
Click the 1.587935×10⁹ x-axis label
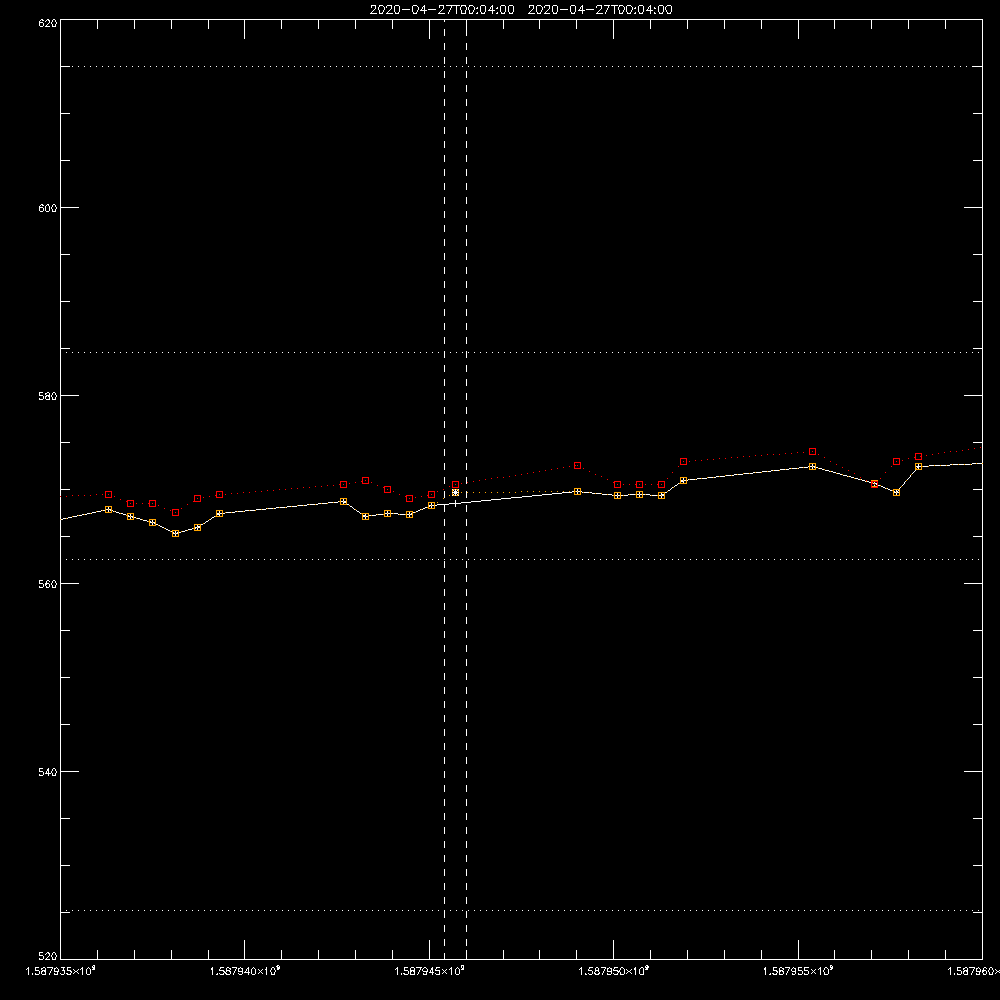click(x=61, y=971)
